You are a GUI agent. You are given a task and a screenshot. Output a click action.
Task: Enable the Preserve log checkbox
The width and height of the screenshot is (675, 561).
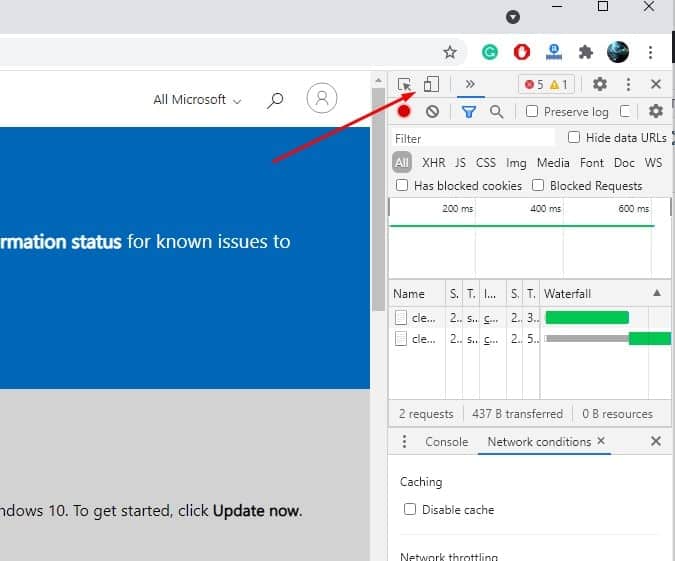pyautogui.click(x=532, y=111)
